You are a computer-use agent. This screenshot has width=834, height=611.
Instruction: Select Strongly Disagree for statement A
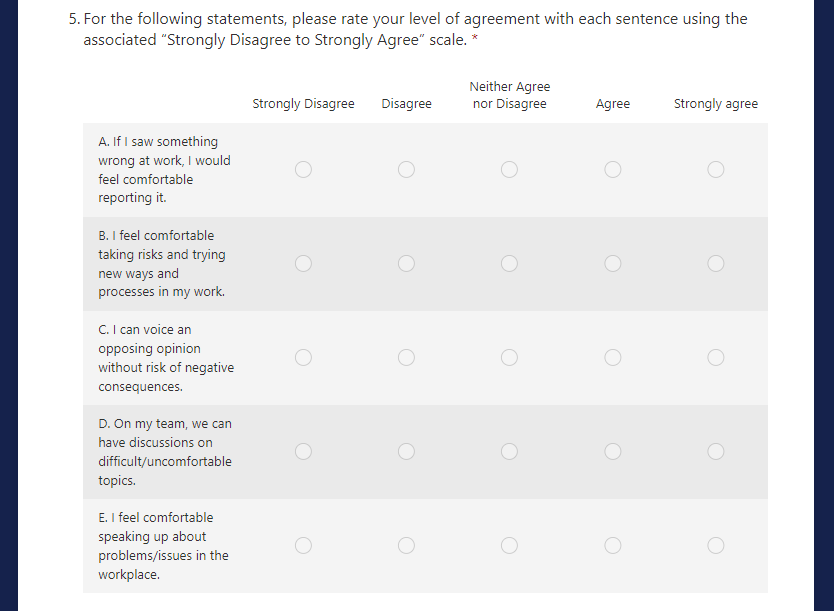coord(303,170)
